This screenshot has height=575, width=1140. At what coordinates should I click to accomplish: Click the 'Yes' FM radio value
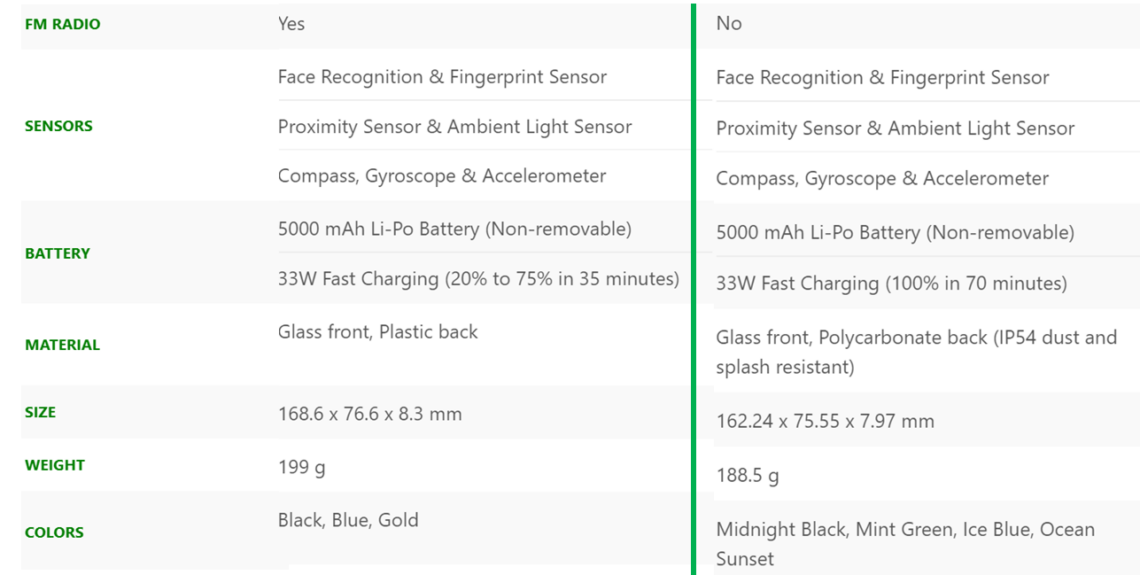coord(291,23)
